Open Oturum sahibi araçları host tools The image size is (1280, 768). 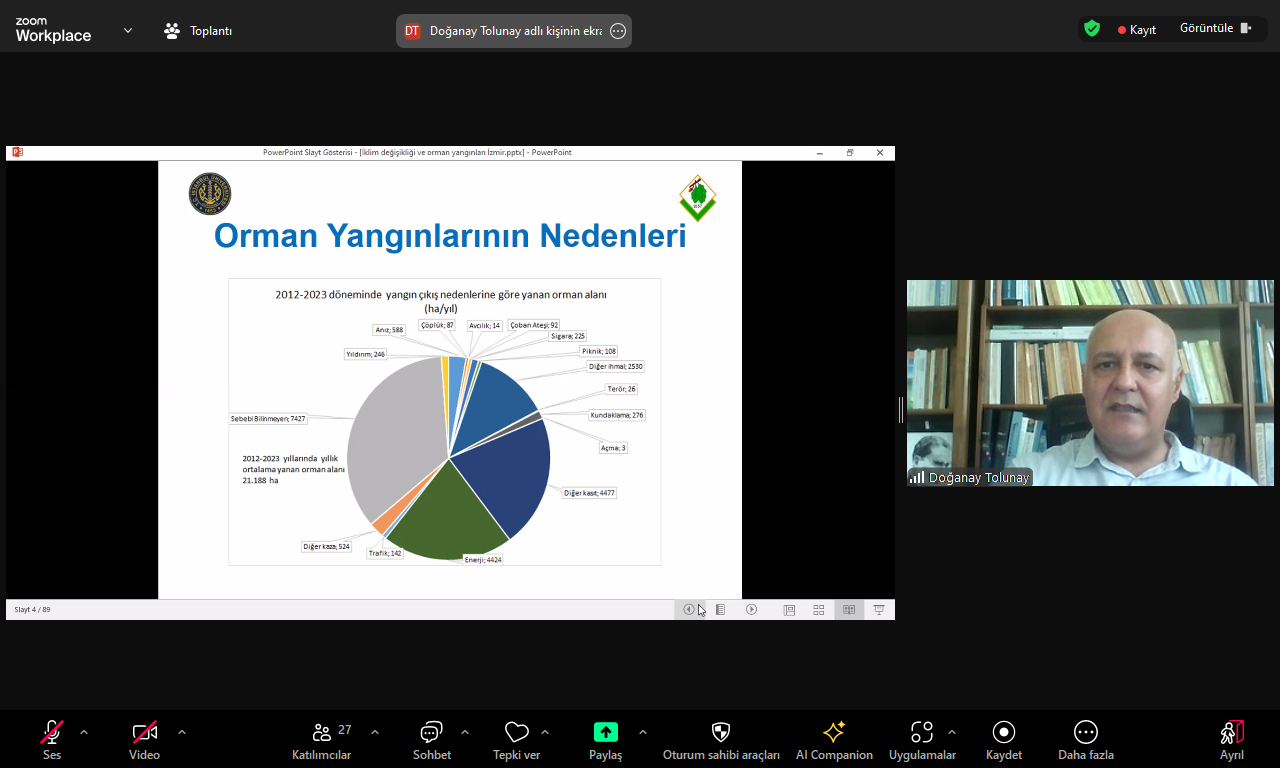click(720, 731)
